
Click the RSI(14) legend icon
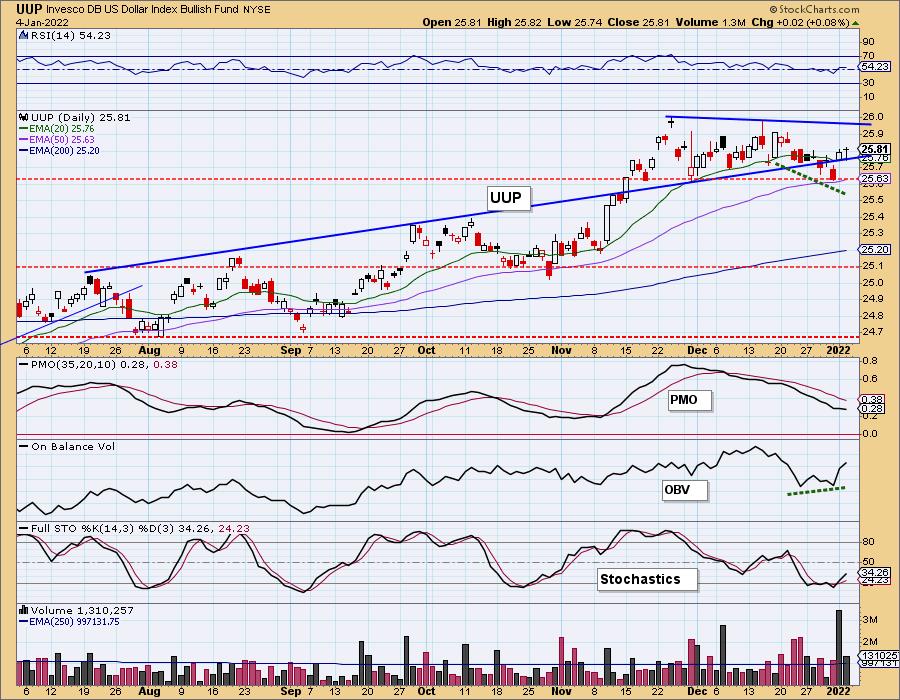point(24,35)
